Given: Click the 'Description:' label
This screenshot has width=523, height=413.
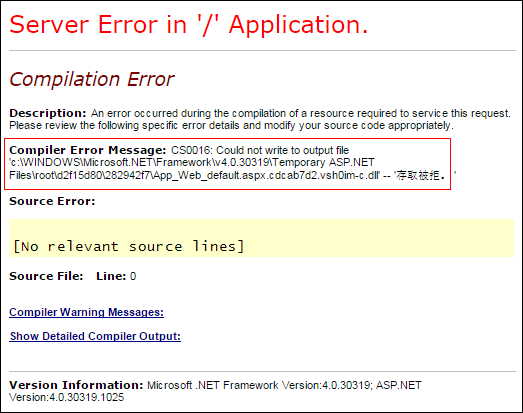Looking at the screenshot, I should (x=48, y=113).
